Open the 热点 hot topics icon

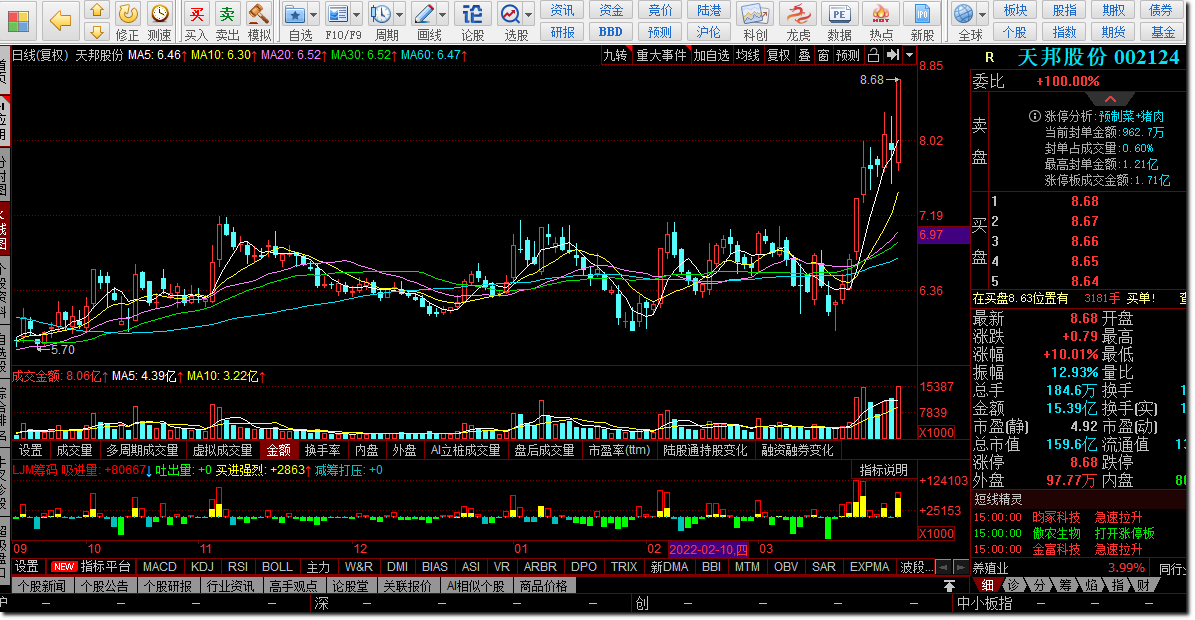tap(881, 21)
